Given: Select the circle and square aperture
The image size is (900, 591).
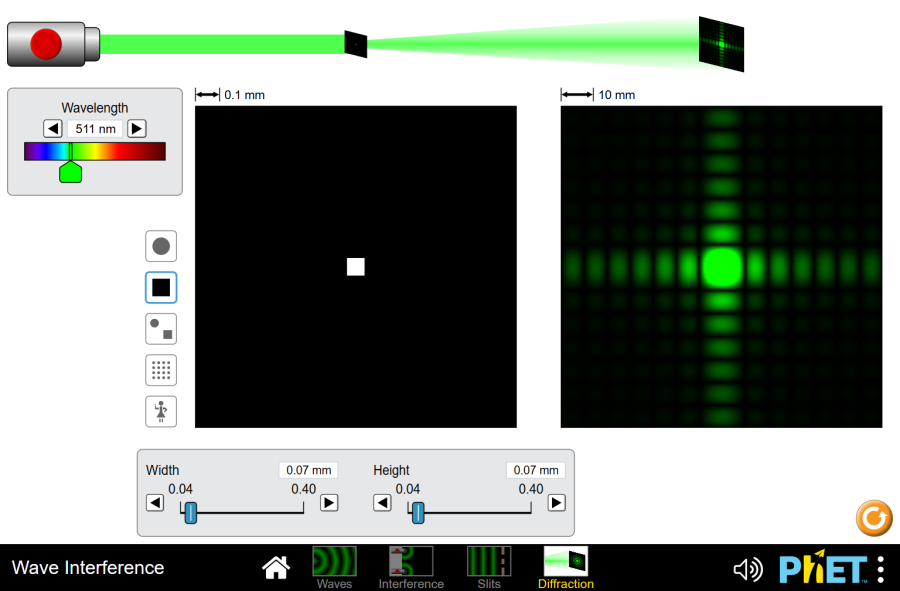Looking at the screenshot, I should pyautogui.click(x=161, y=329).
